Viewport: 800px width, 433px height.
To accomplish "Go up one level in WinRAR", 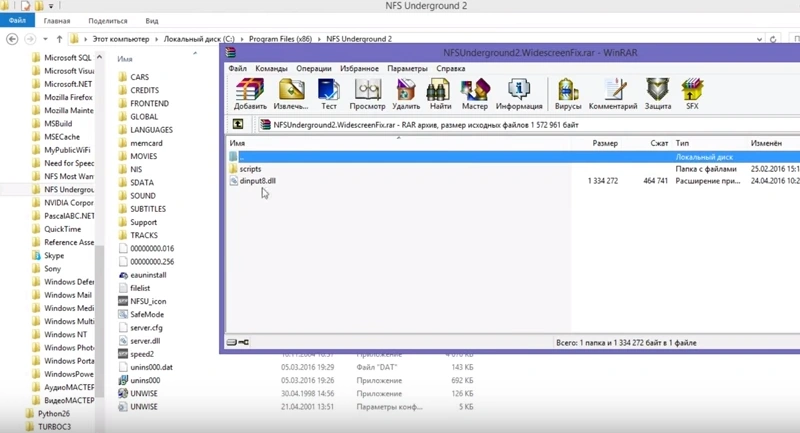I will [238, 124].
